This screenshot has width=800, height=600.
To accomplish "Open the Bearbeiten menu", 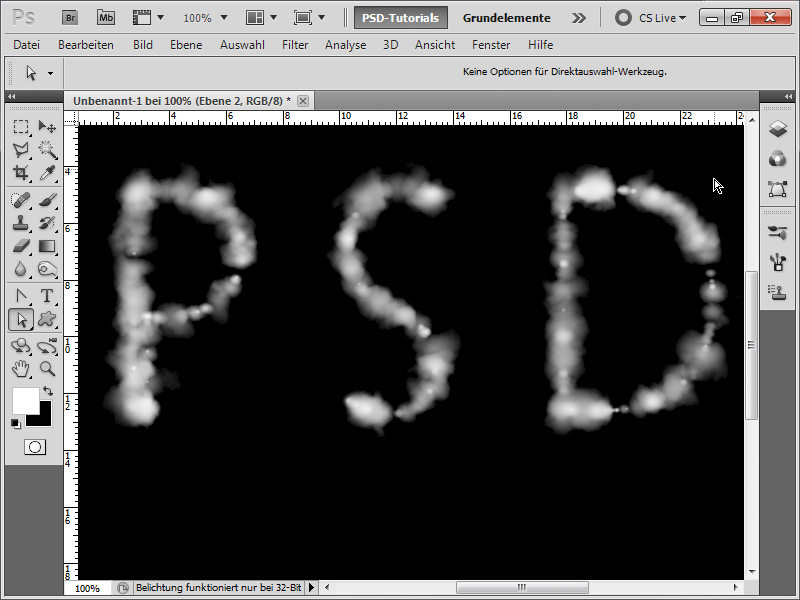I will [x=86, y=45].
